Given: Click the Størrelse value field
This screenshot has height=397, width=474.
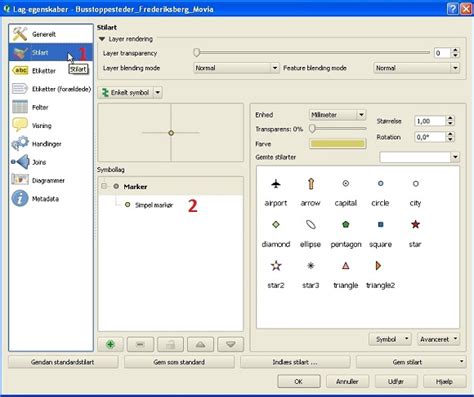Looking at the screenshot, I should (430, 121).
